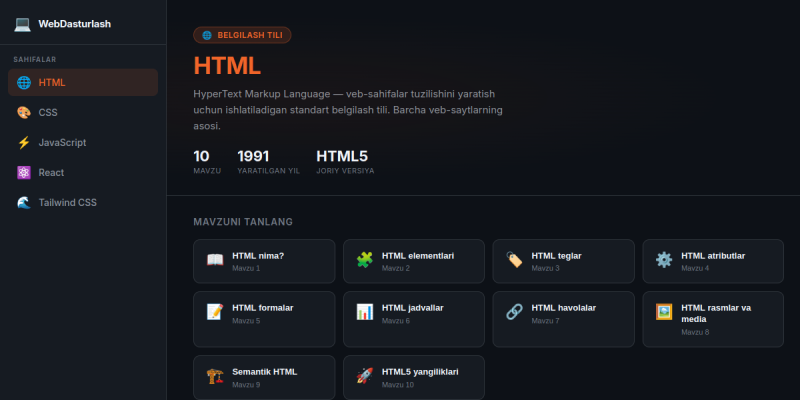This screenshot has height=400, width=800.
Task: Click the open book icon on HTML nima? card
Action: point(215,260)
